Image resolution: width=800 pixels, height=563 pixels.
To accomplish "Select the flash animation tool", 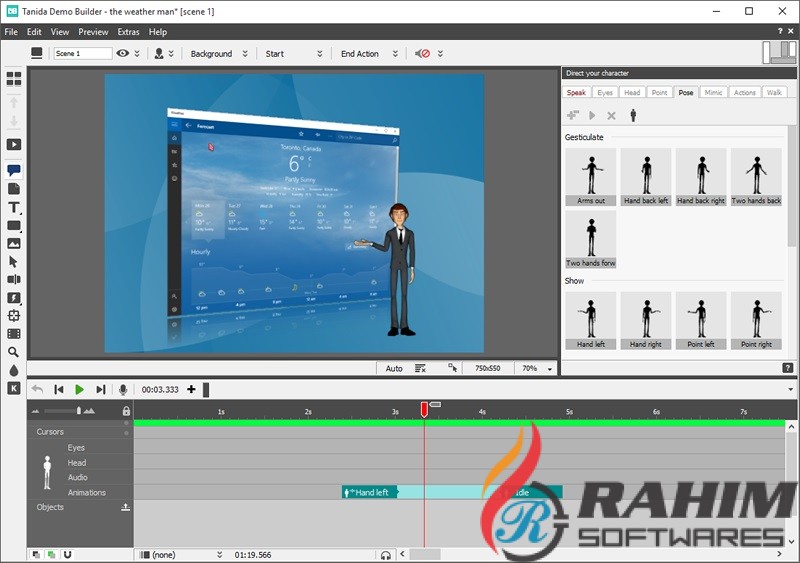I will pos(14,298).
